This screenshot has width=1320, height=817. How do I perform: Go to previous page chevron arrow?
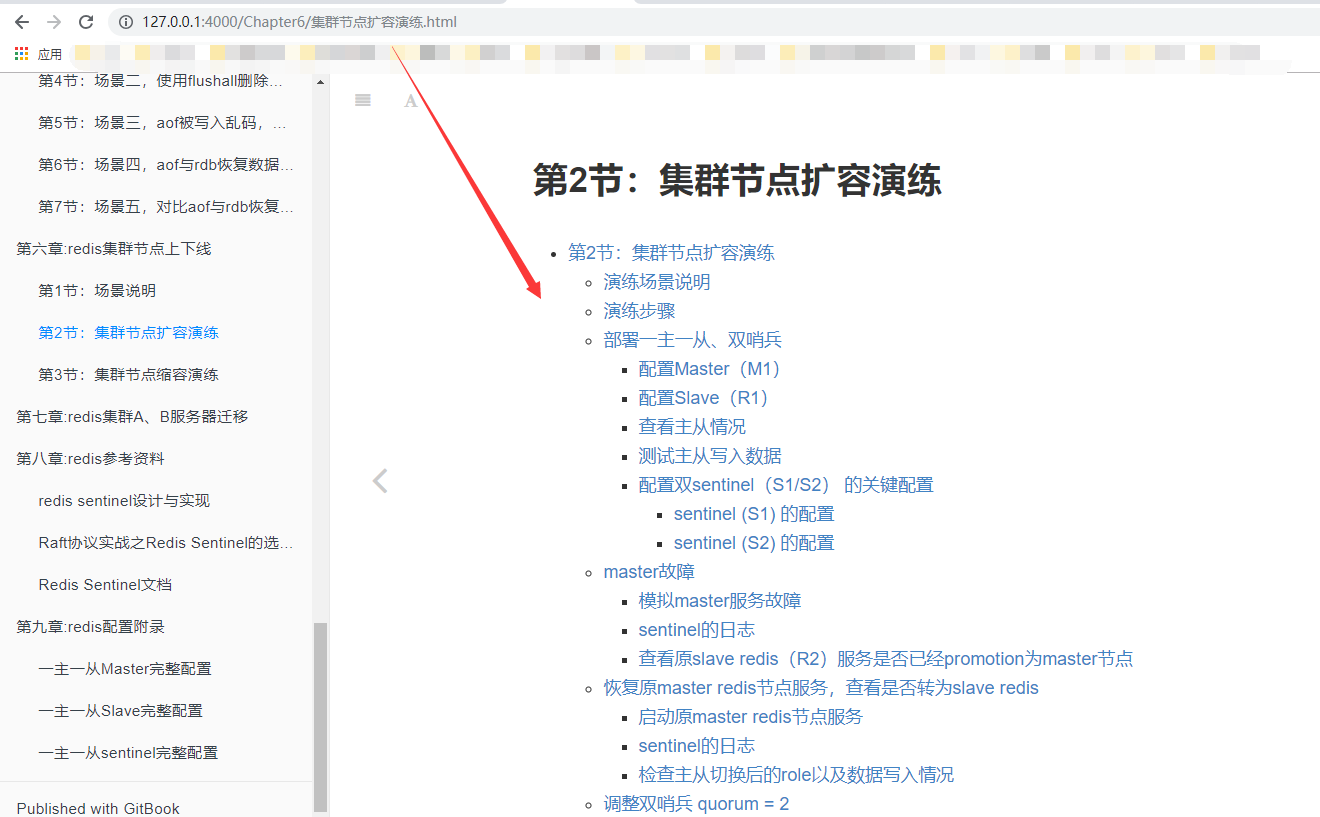[x=380, y=481]
